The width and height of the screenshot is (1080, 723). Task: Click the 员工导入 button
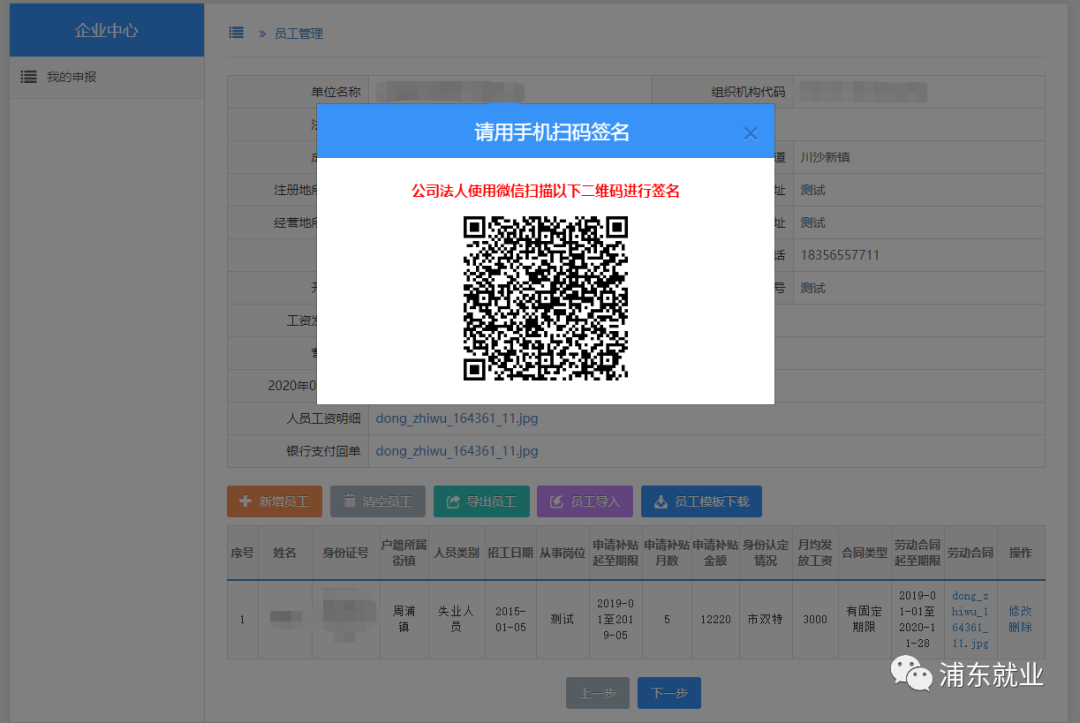pyautogui.click(x=585, y=501)
